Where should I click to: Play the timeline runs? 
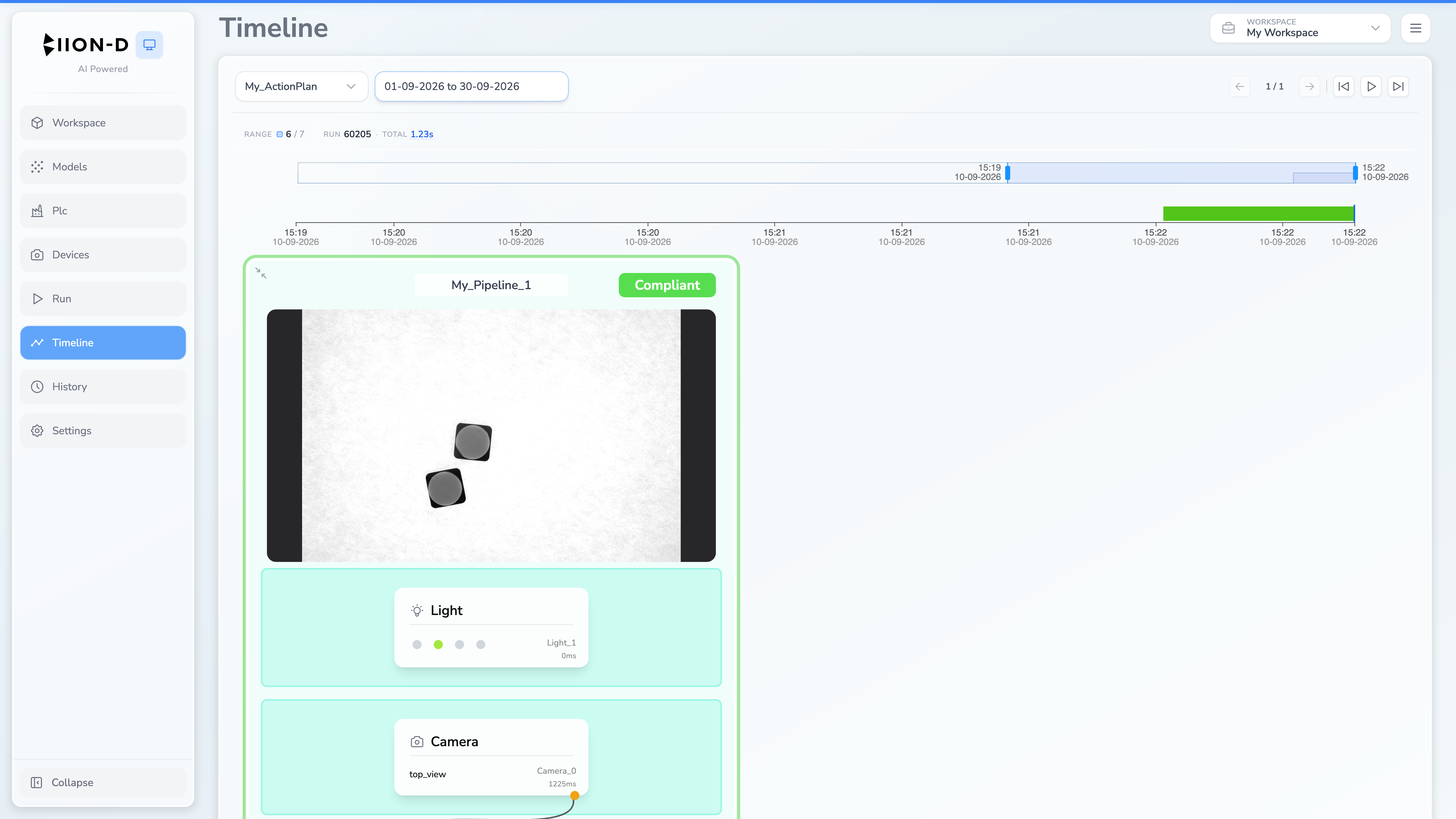click(x=1371, y=86)
